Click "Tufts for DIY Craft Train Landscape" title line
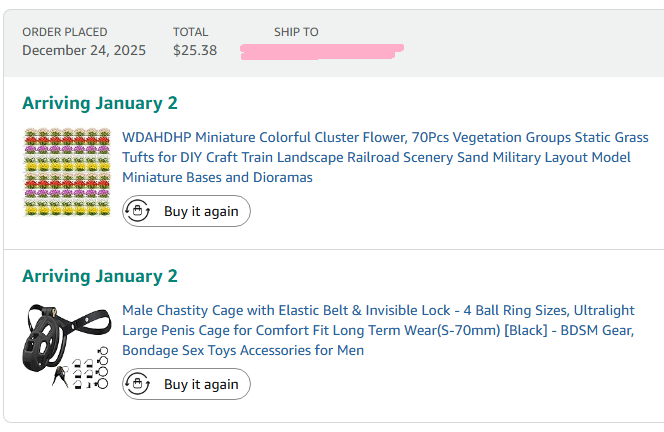 coord(250,157)
